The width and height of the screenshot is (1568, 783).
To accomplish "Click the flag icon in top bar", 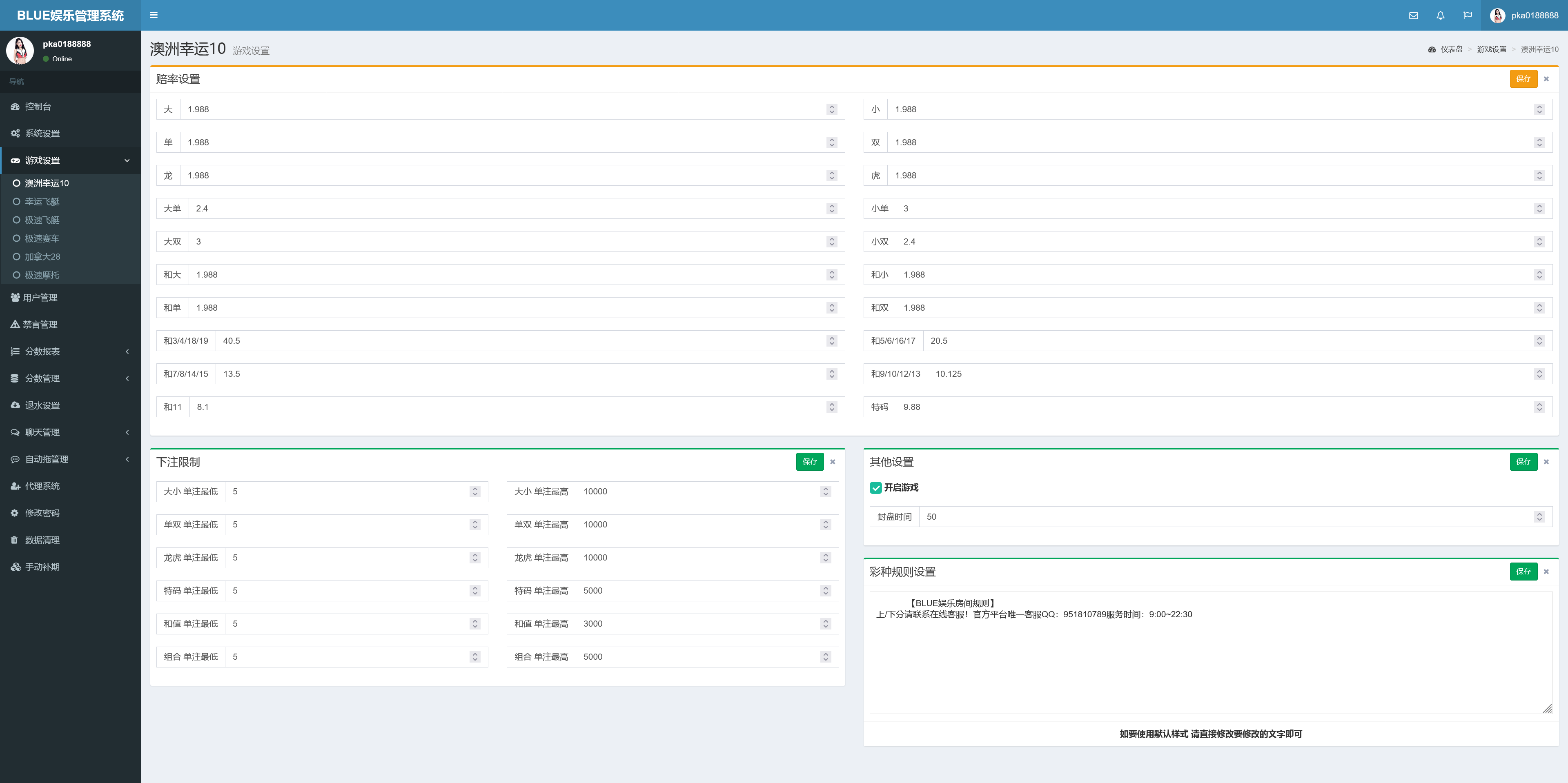I will [1468, 16].
